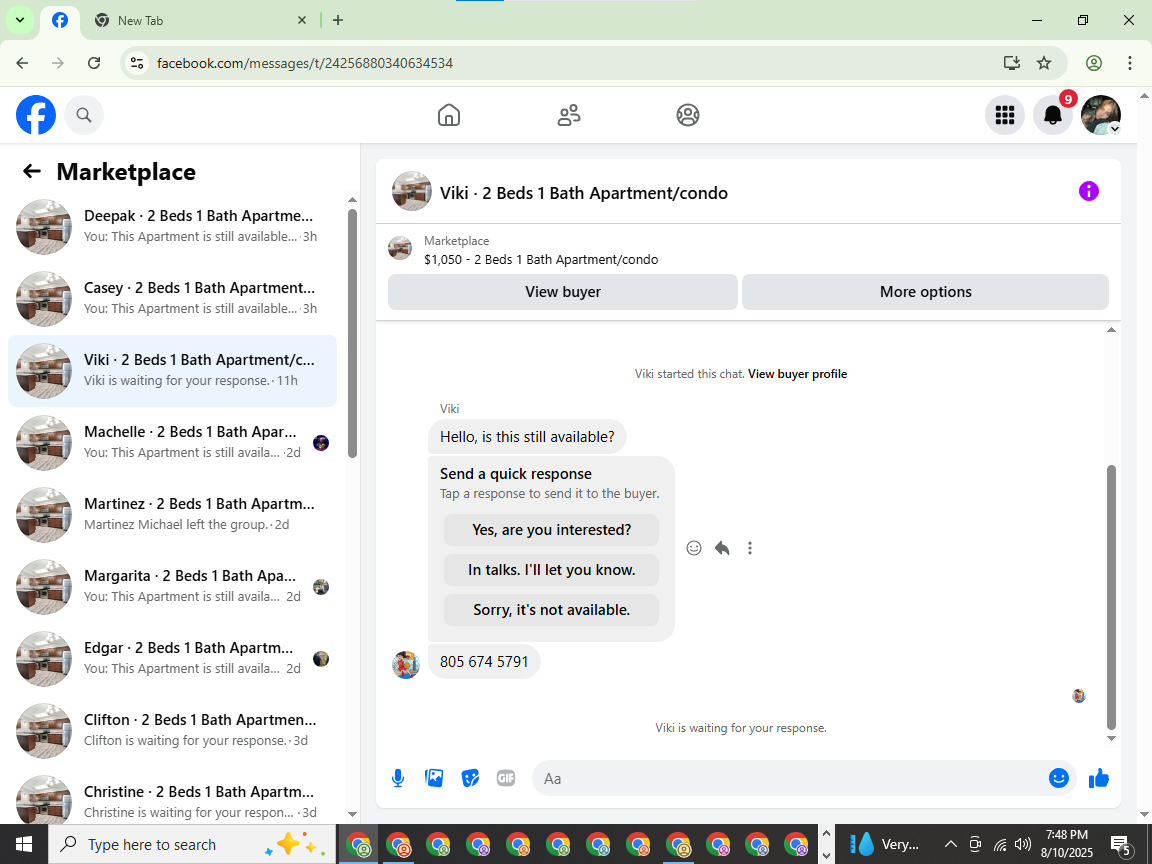Image resolution: width=1152 pixels, height=864 pixels.
Task: Open the volume control in tray
Action: [x=1023, y=844]
